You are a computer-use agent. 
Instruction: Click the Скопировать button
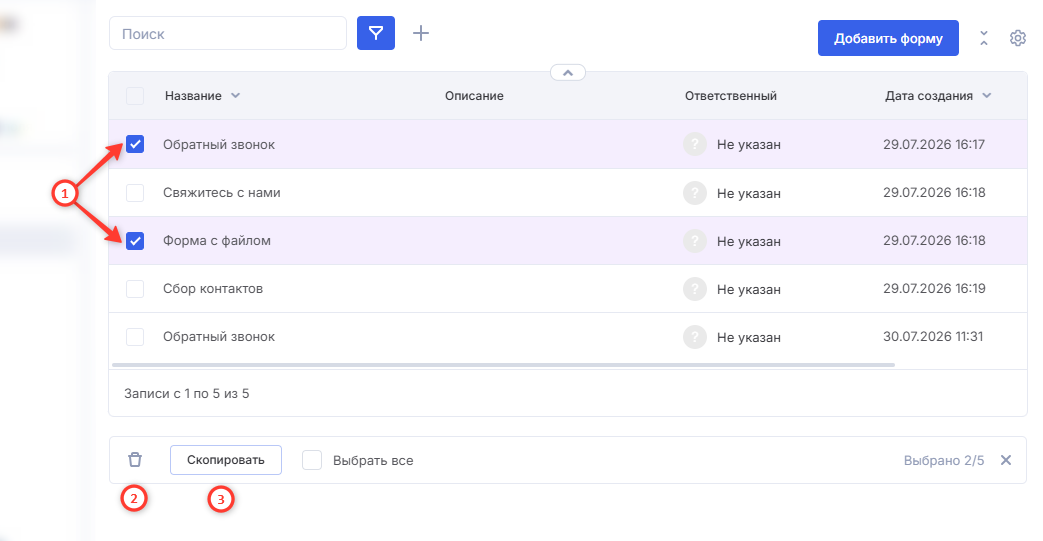click(x=225, y=460)
